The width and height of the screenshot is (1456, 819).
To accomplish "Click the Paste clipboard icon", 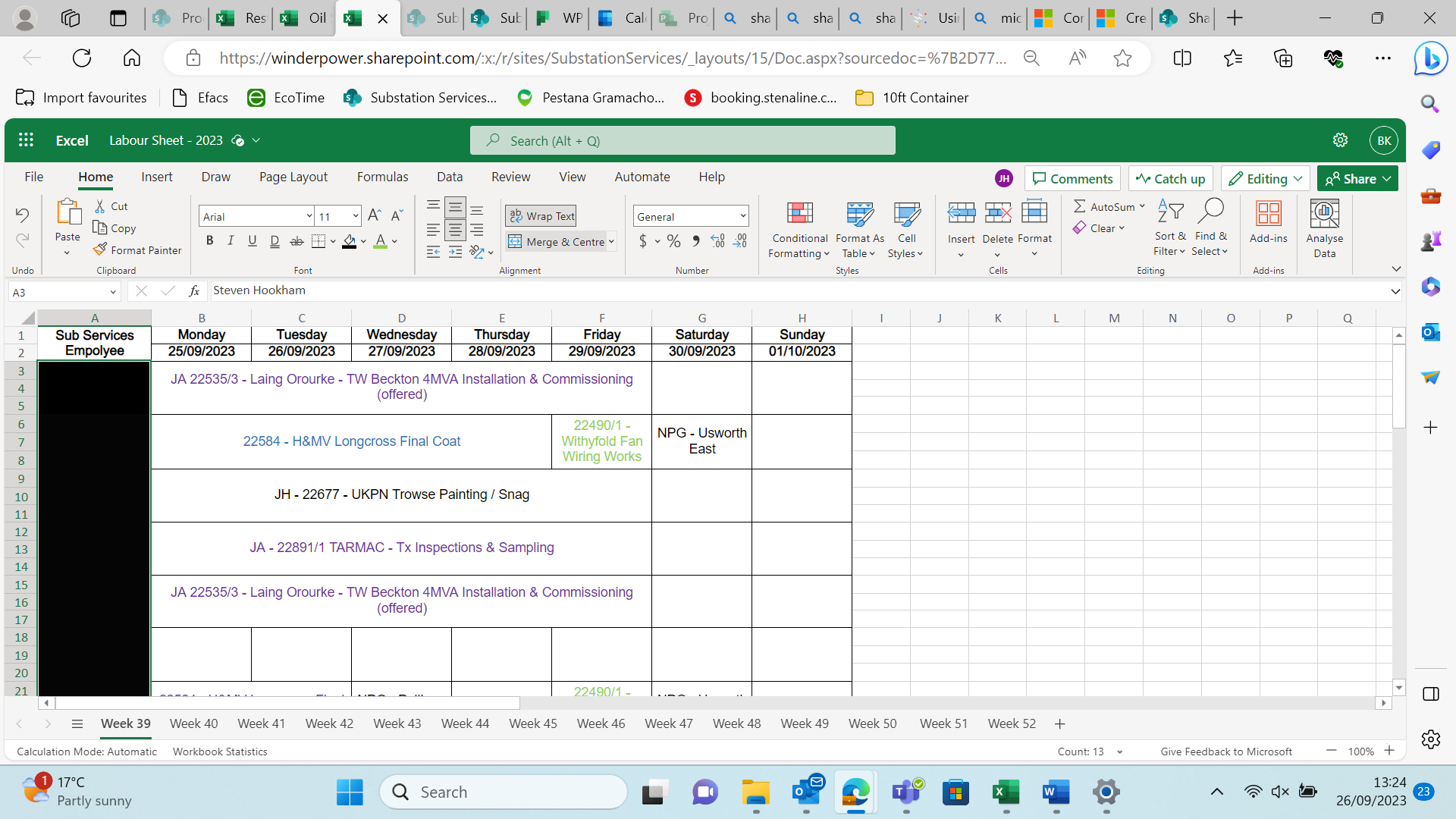I will (x=68, y=212).
